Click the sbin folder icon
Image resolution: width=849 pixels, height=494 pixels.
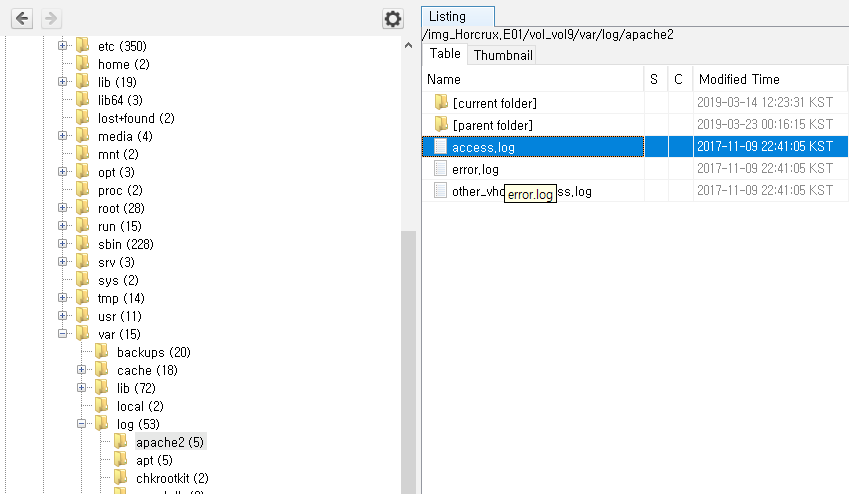click(83, 243)
